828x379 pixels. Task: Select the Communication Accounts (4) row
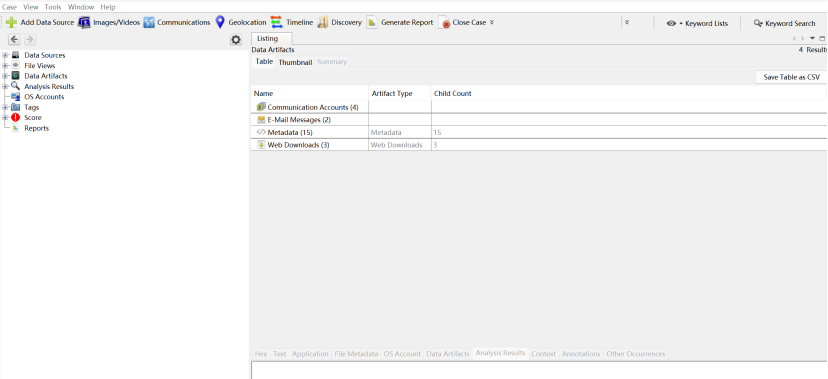point(539,107)
